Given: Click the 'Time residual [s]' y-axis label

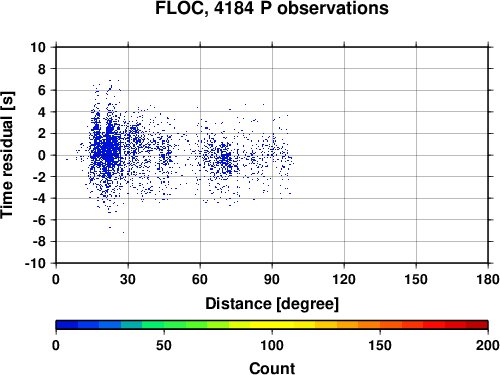Looking at the screenshot, I should tap(7, 155).
